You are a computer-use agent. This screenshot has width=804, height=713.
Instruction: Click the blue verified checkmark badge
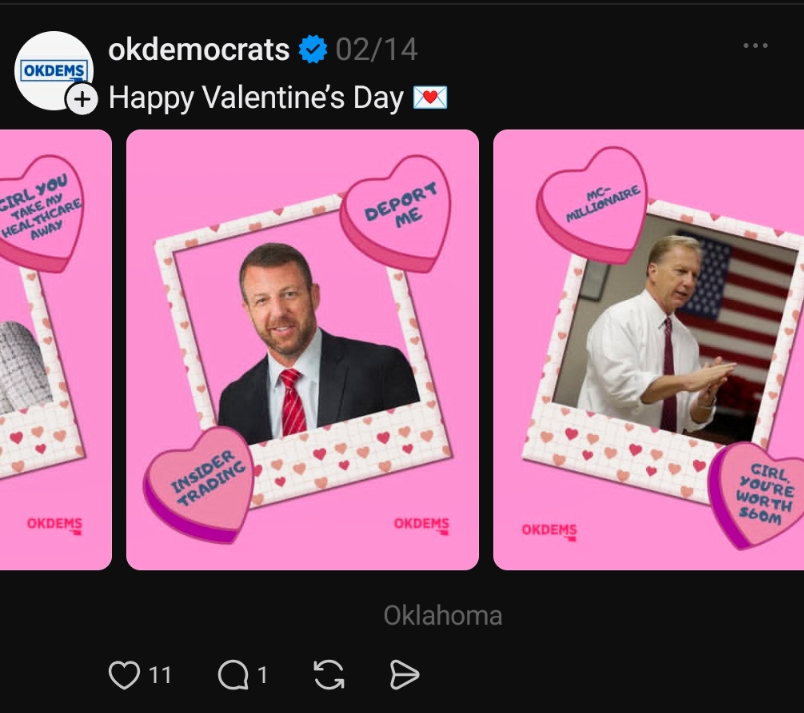click(x=313, y=49)
